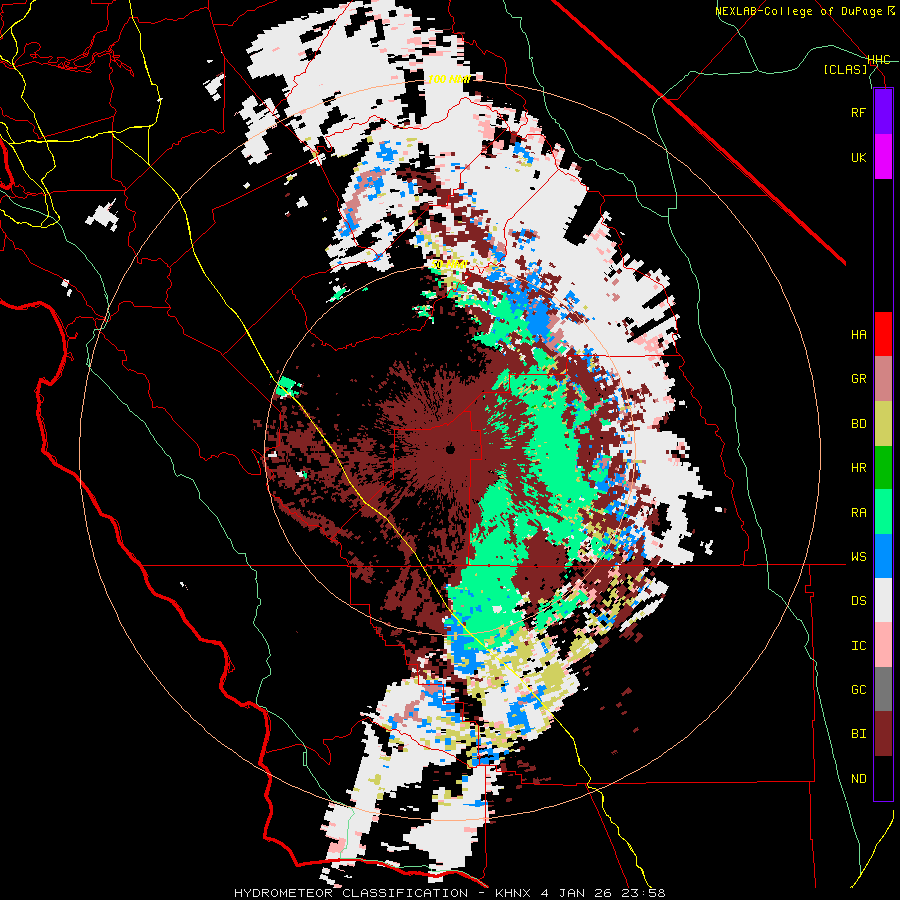Click the HA red legend swatch
This screenshot has height=900, width=900.
tap(883, 334)
